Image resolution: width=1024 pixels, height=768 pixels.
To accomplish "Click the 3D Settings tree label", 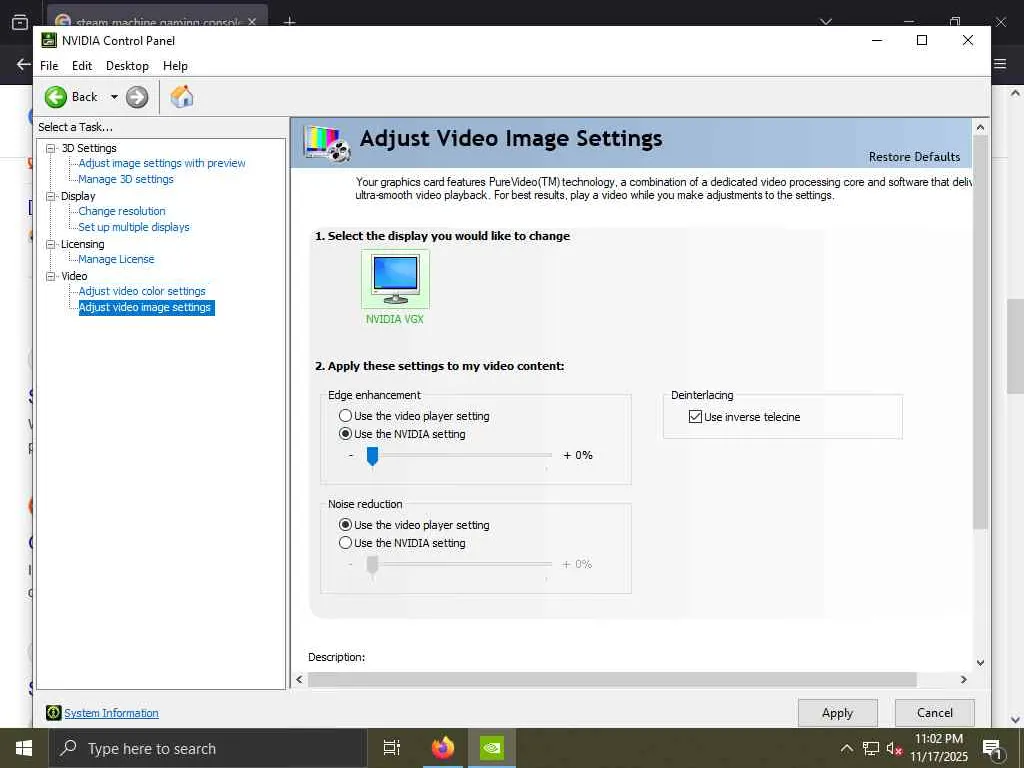I will pos(89,148).
